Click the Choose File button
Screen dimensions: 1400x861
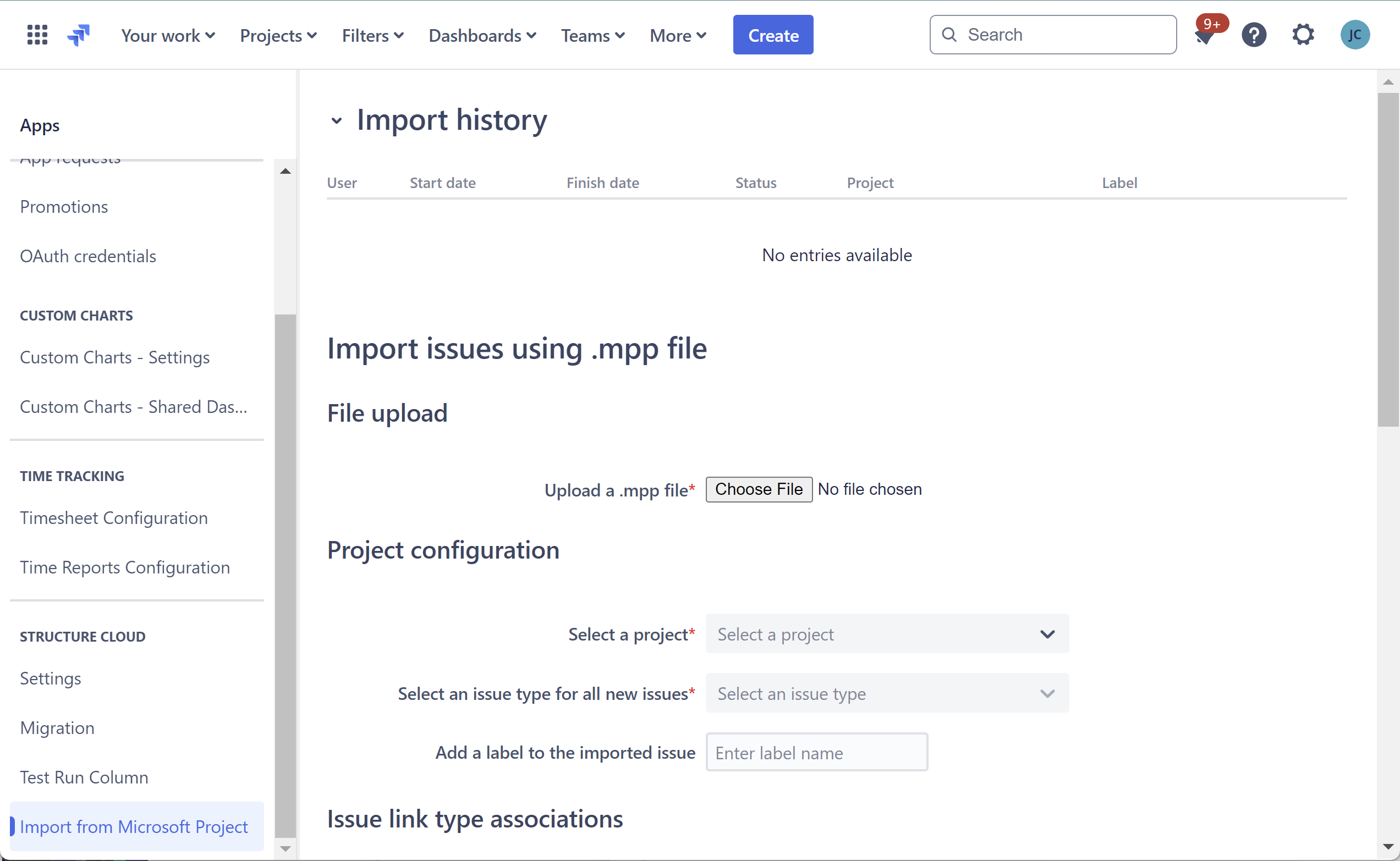[759, 490]
